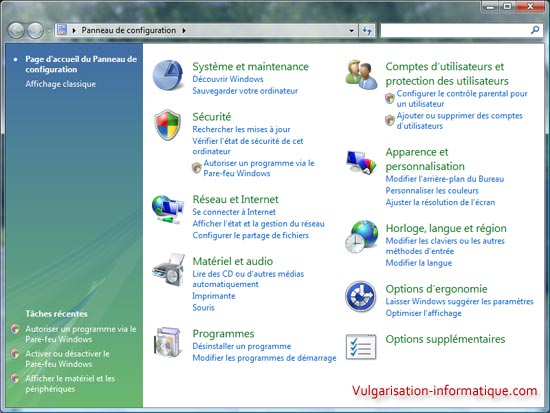Click the search magnifier icon
Image resolution: width=550 pixels, height=413 pixels.
[x=535, y=31]
